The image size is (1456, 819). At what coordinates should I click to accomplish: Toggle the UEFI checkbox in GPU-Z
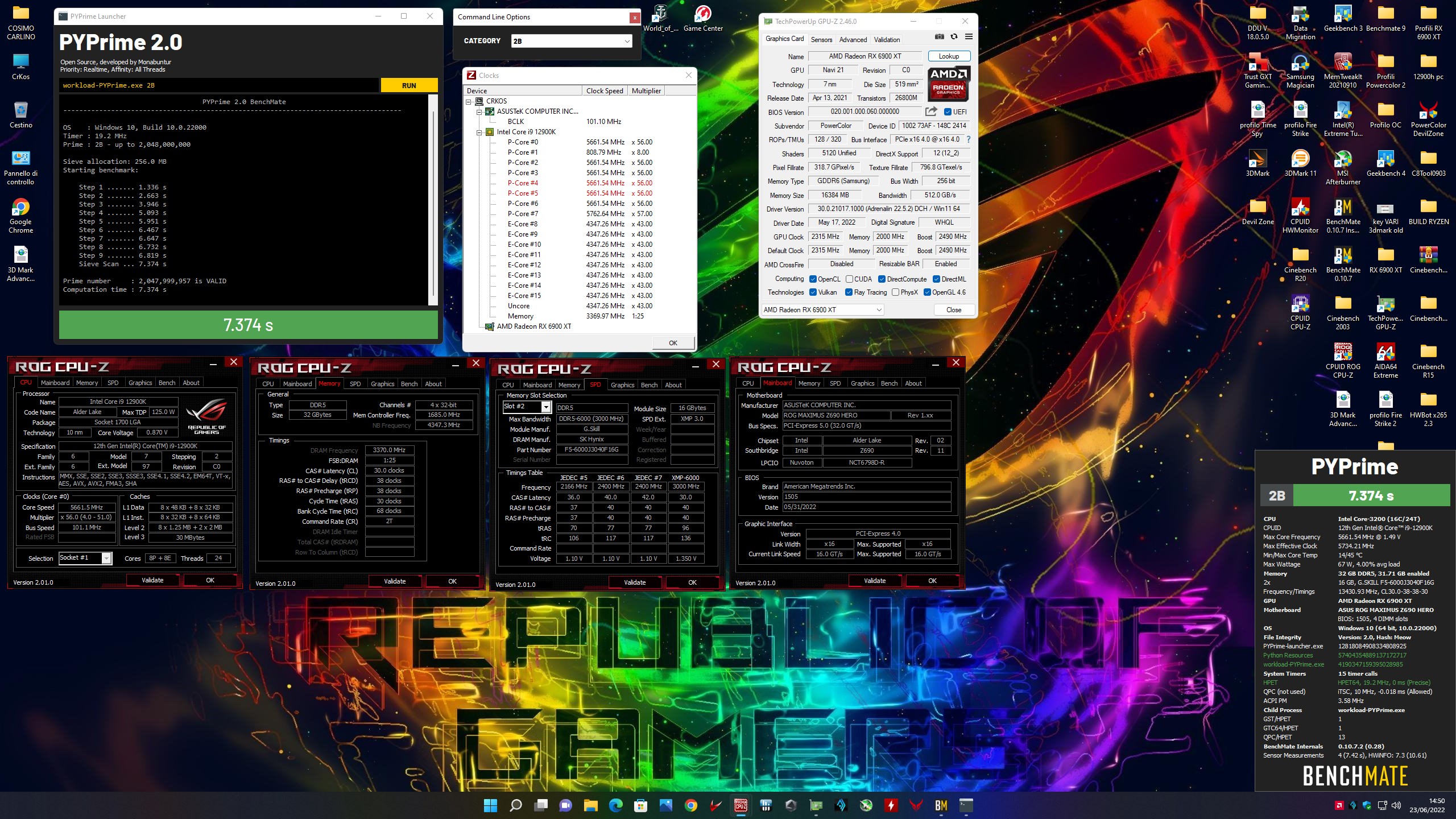(948, 112)
